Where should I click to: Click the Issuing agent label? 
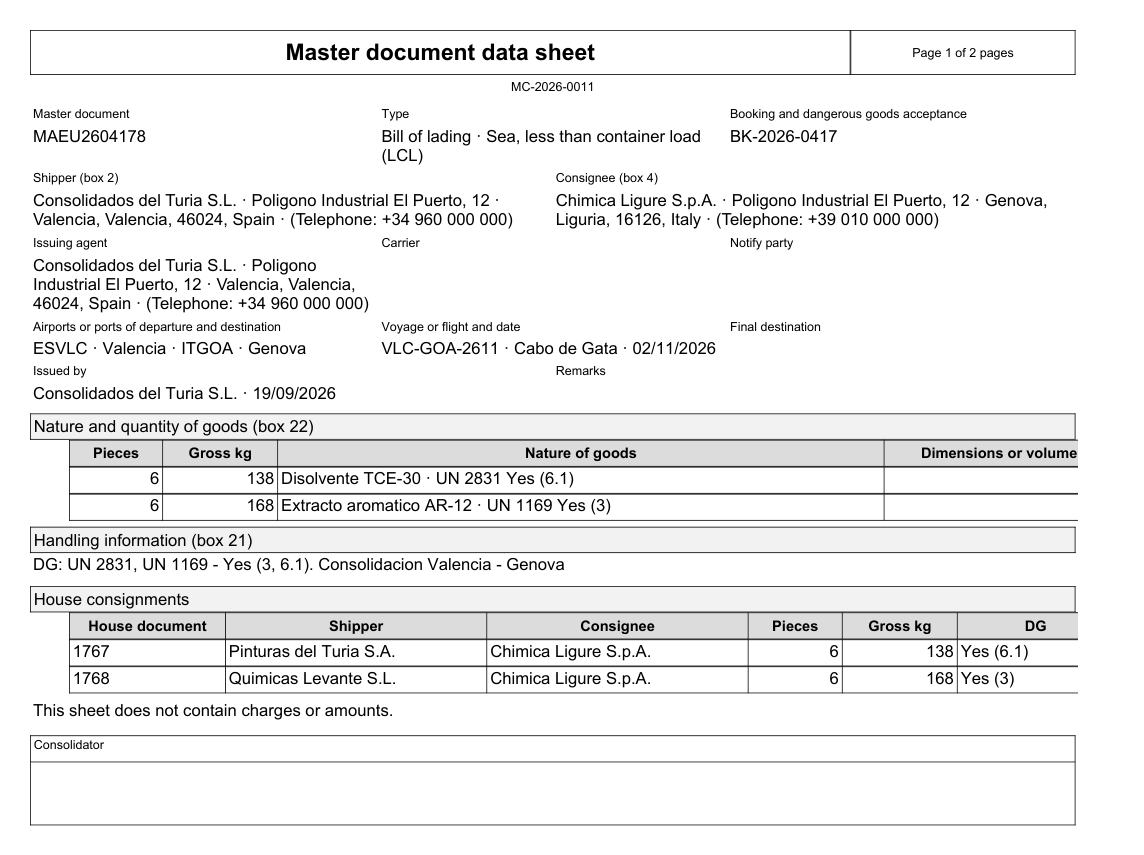point(69,243)
